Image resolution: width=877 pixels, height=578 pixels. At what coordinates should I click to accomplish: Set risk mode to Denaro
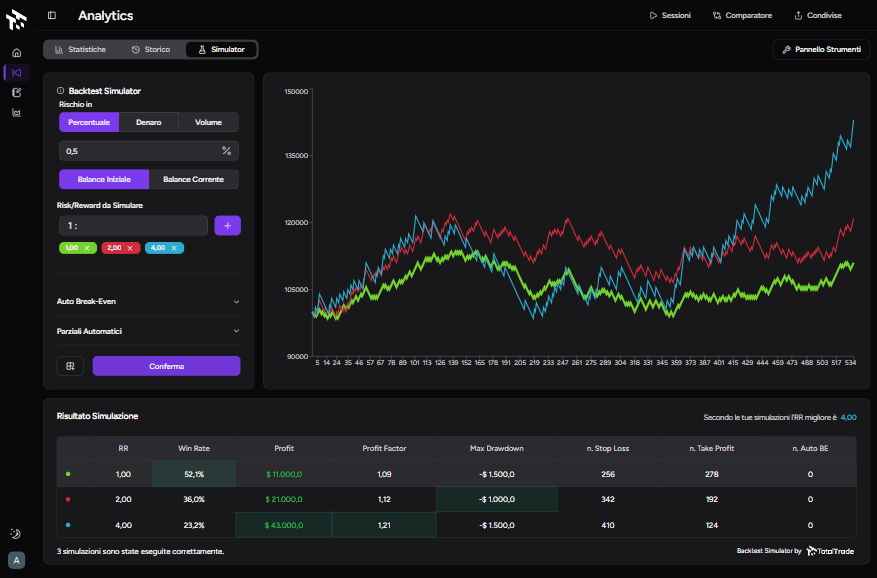click(x=149, y=122)
